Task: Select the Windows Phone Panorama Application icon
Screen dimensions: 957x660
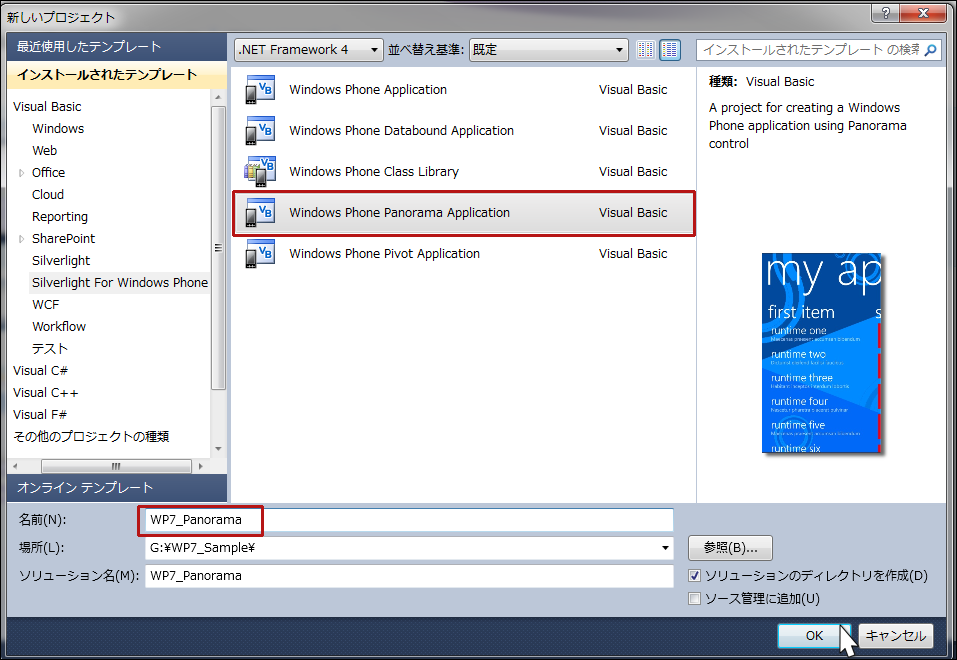Action: click(x=260, y=212)
